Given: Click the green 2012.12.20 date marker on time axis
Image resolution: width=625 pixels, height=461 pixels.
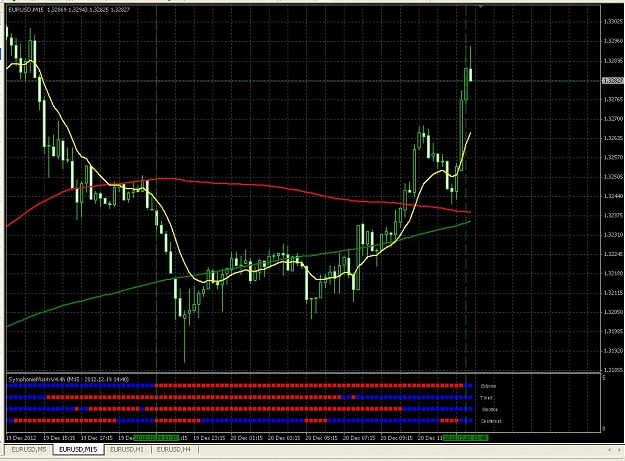Looking at the screenshot, I should (x=466, y=438).
